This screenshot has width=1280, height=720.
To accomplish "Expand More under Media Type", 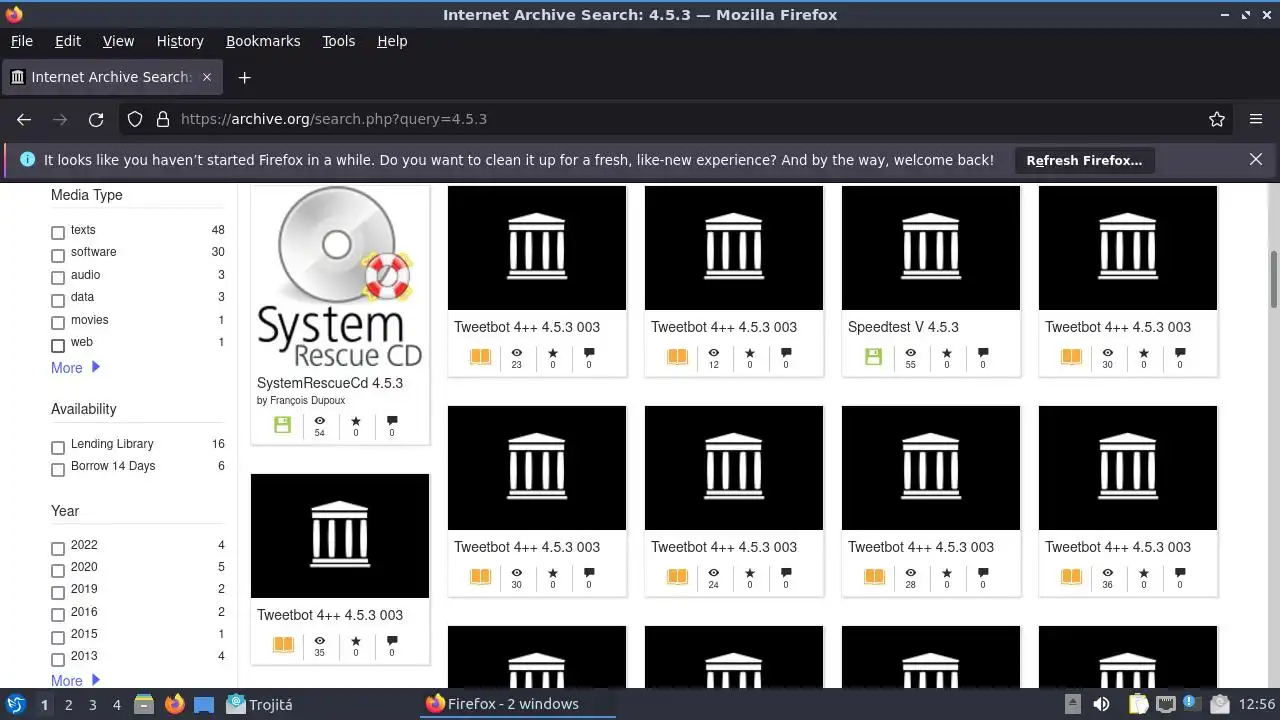I will point(76,368).
